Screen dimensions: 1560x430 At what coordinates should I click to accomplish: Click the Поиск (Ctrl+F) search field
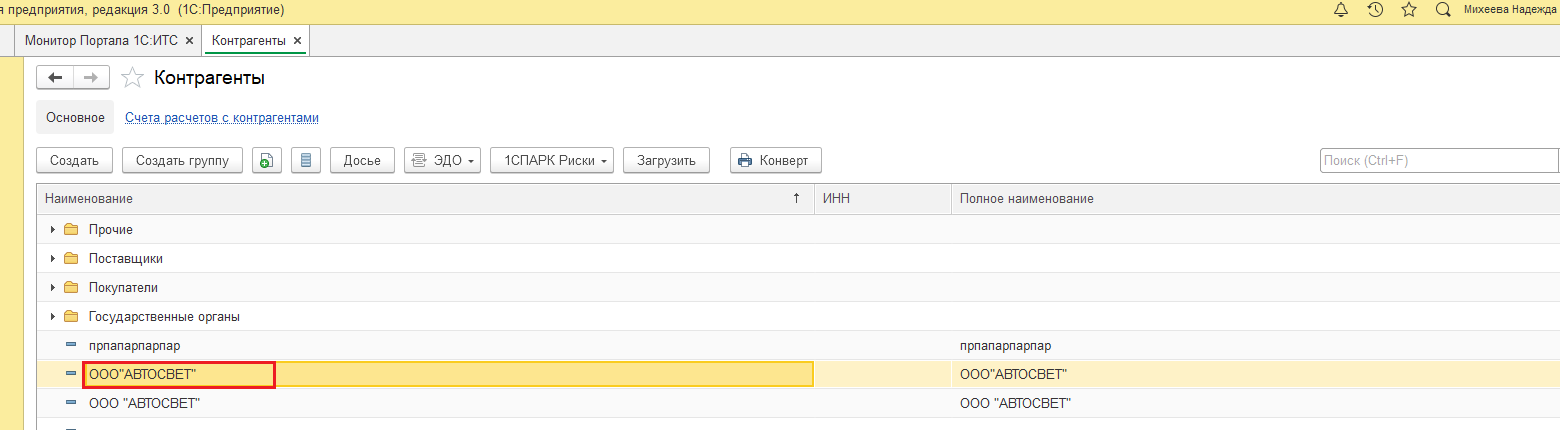(1439, 160)
